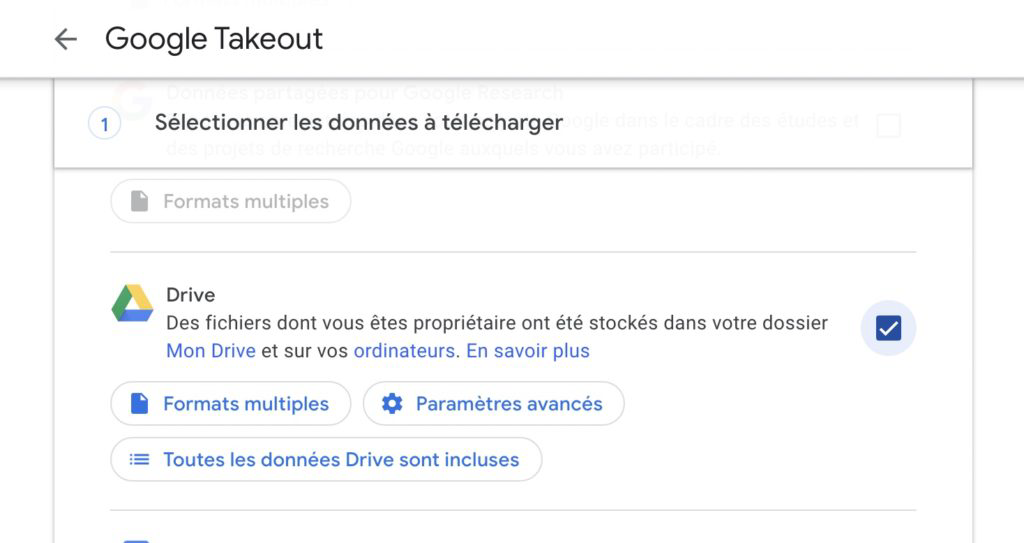Open Paramètres avancés for Drive
Screen dimensions: 1024x543
[x=494, y=404]
